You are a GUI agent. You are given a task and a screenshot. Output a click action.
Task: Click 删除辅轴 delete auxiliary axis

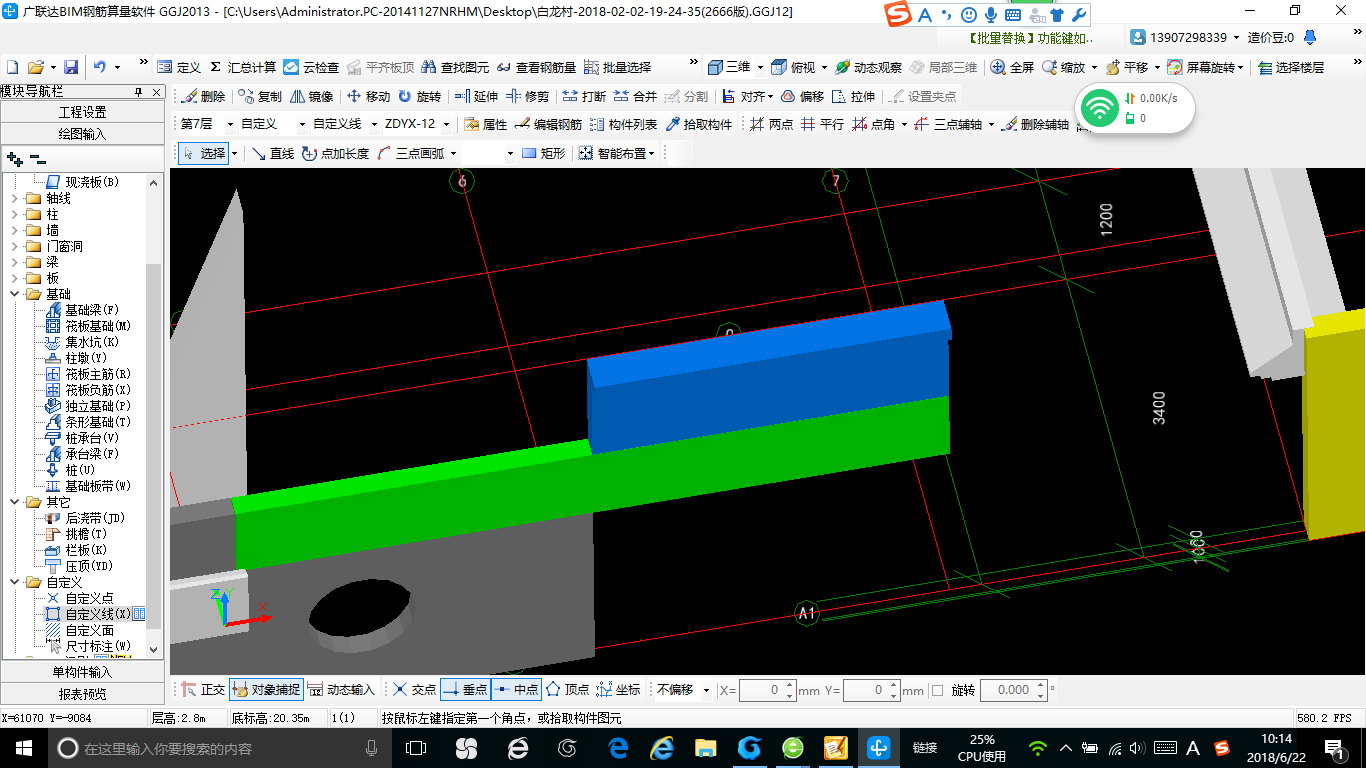tap(1035, 125)
